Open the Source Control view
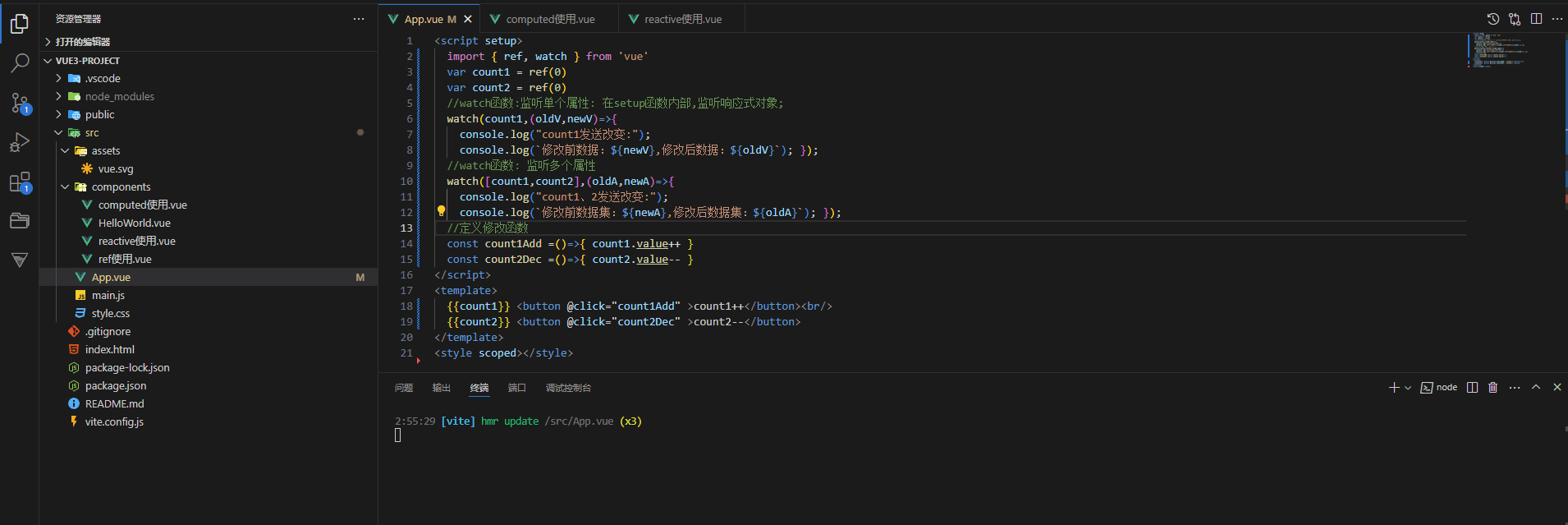The width and height of the screenshot is (1568, 525). pyautogui.click(x=20, y=103)
